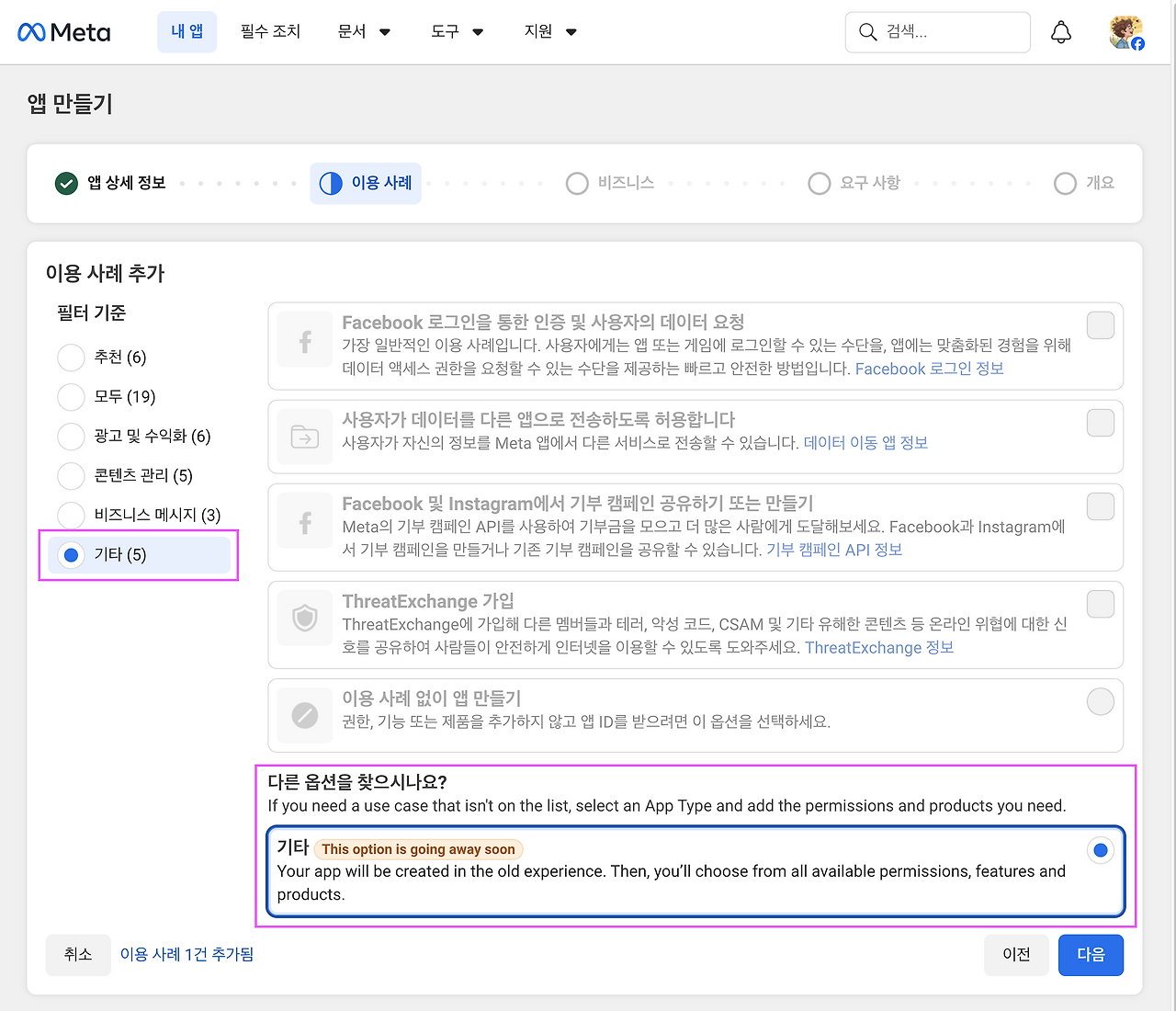
Task: Open the notifications bell
Action: click(x=1061, y=32)
